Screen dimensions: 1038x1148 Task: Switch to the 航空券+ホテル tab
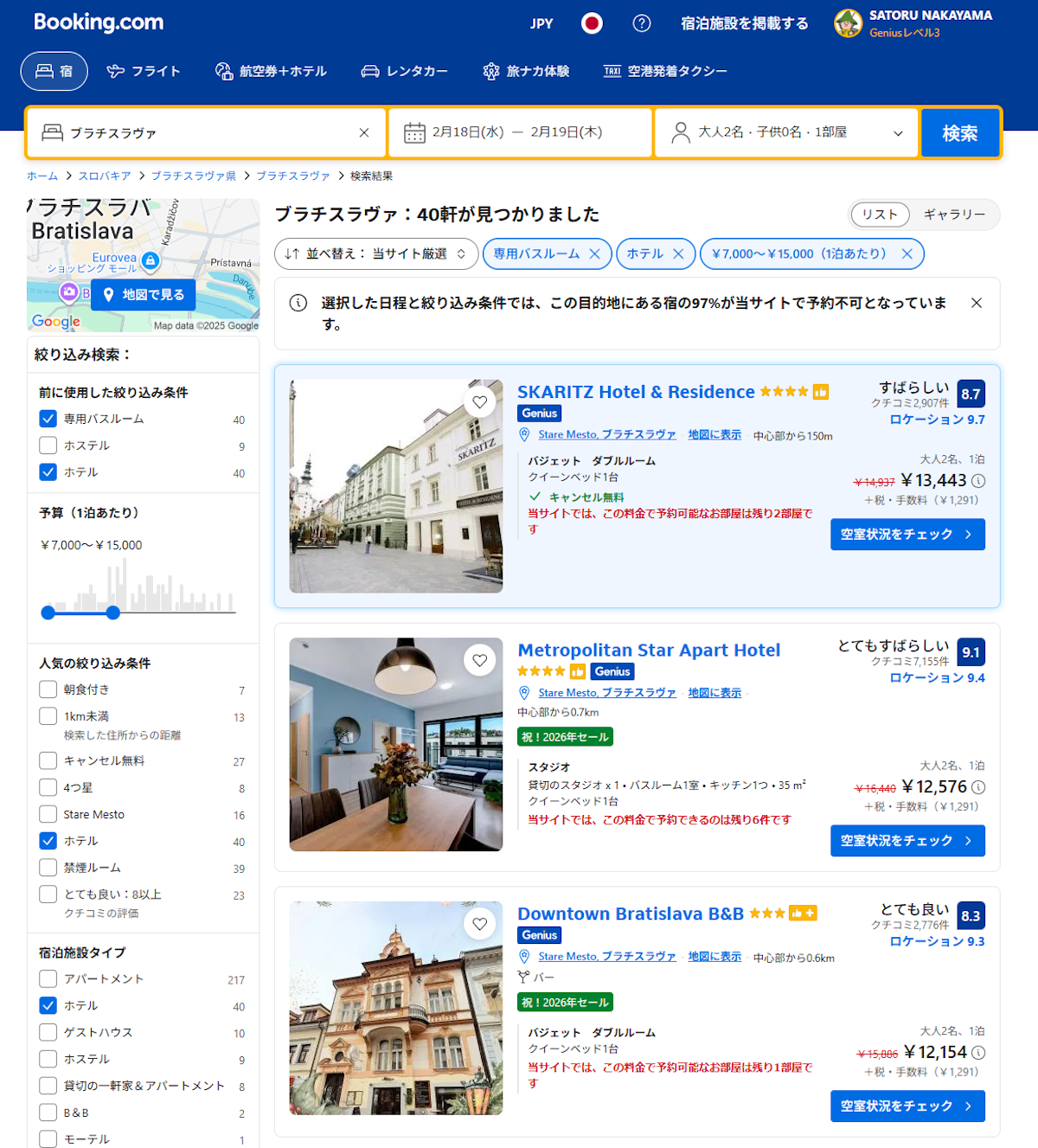tap(272, 71)
